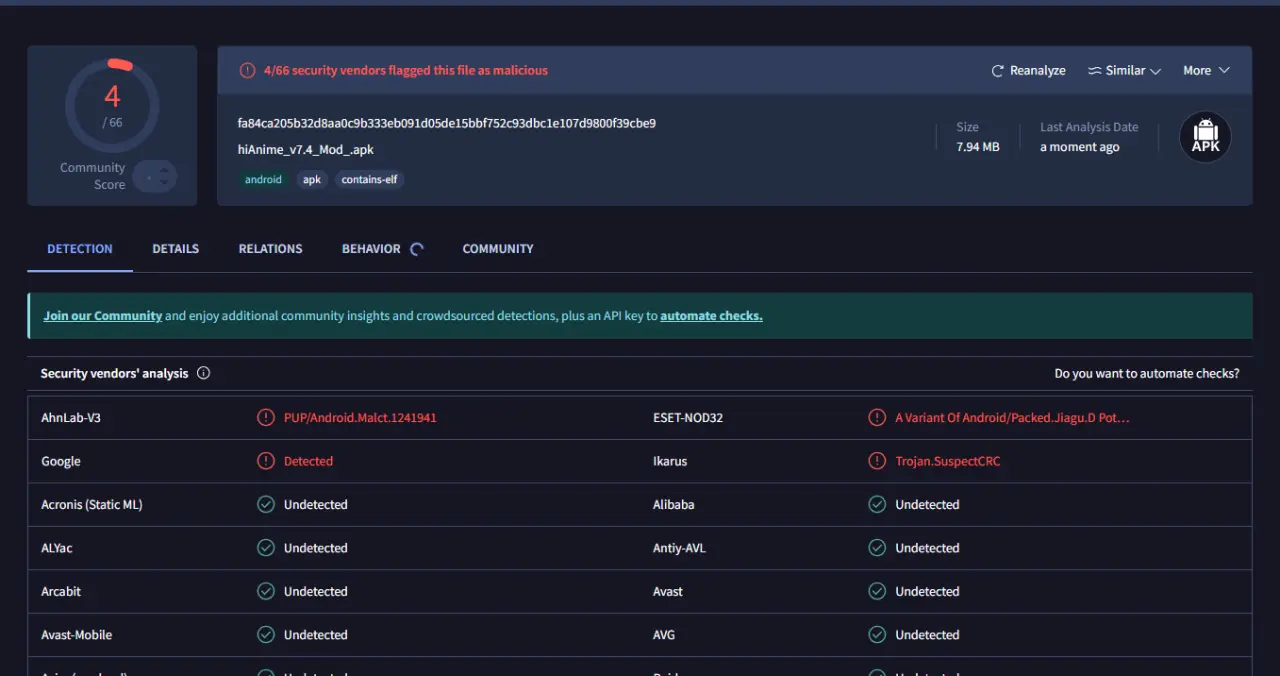Click the Antiy-AVL vendor name

[680, 548]
